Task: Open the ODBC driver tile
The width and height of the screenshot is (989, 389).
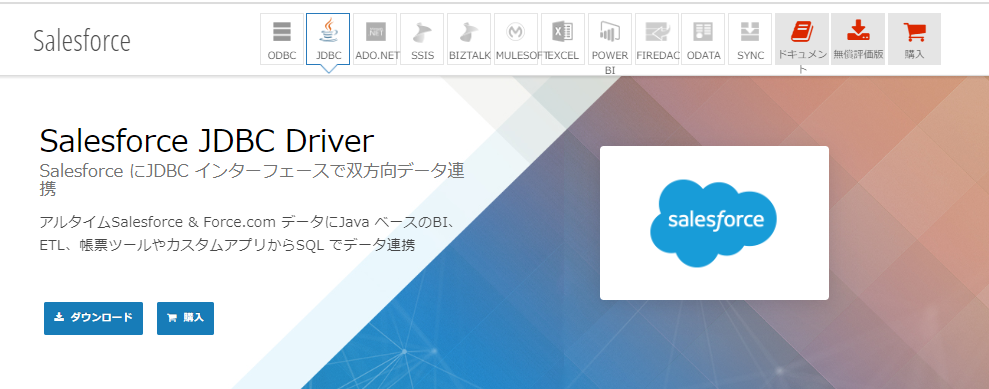Action: coord(282,38)
